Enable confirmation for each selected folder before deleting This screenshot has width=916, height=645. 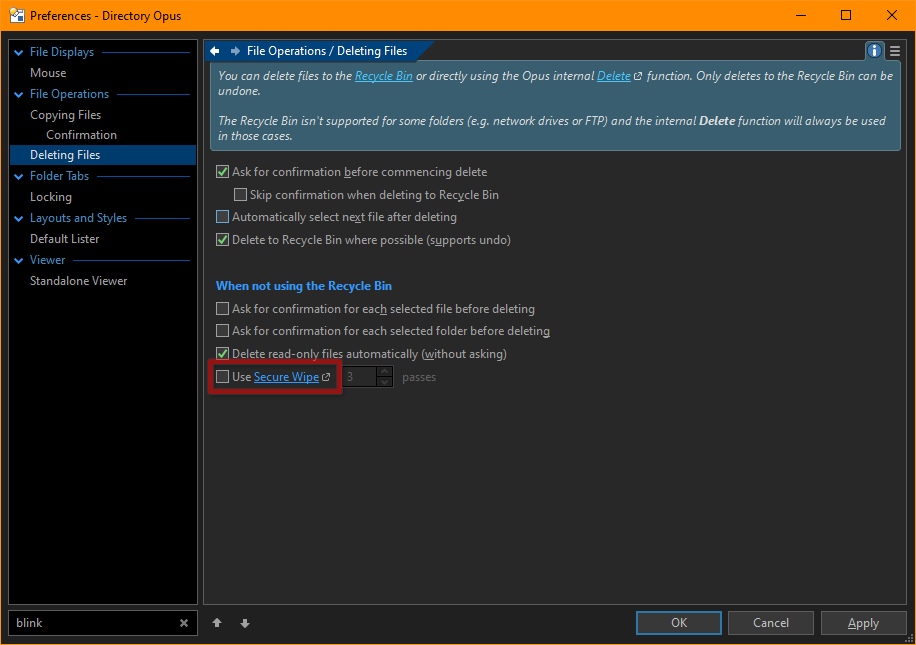[222, 331]
